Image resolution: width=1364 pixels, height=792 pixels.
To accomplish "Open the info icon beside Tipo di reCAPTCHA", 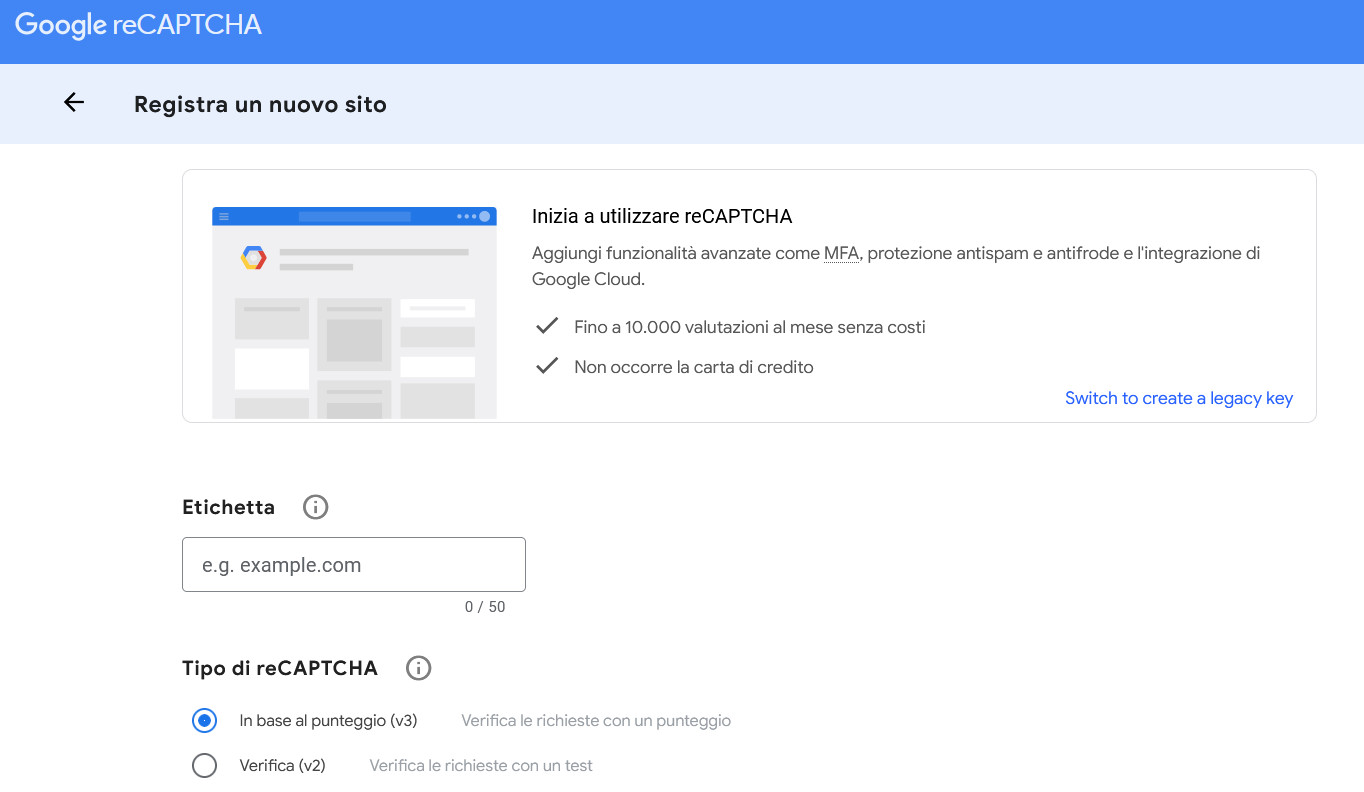I will point(418,668).
